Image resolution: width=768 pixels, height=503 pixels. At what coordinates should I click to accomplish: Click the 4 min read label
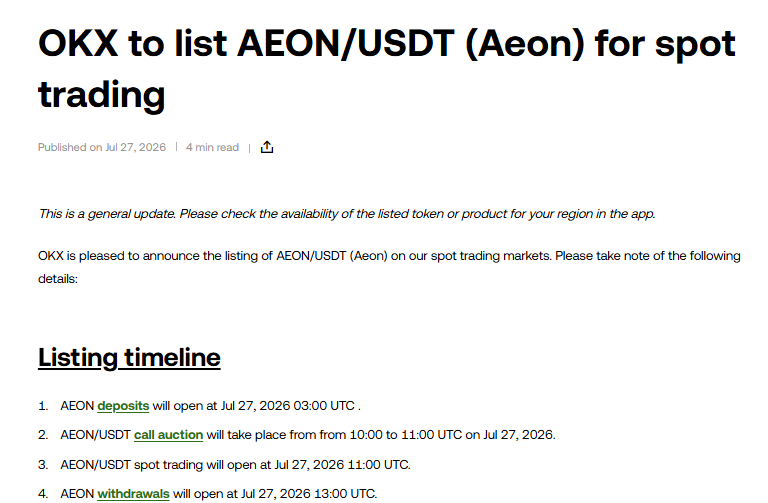212,147
